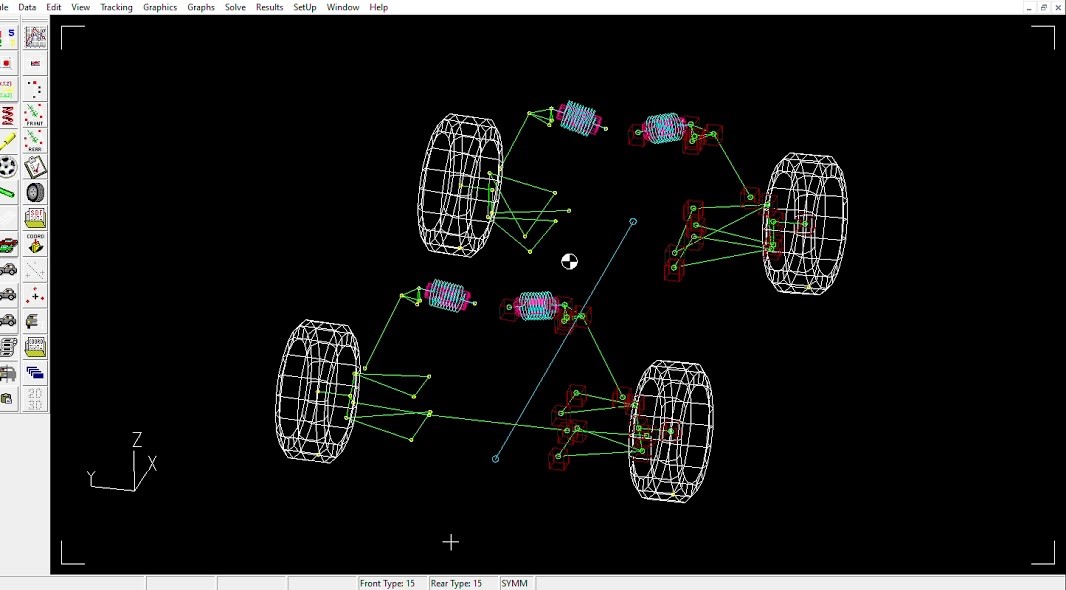
Task: Open the View menu
Action: click(80, 7)
